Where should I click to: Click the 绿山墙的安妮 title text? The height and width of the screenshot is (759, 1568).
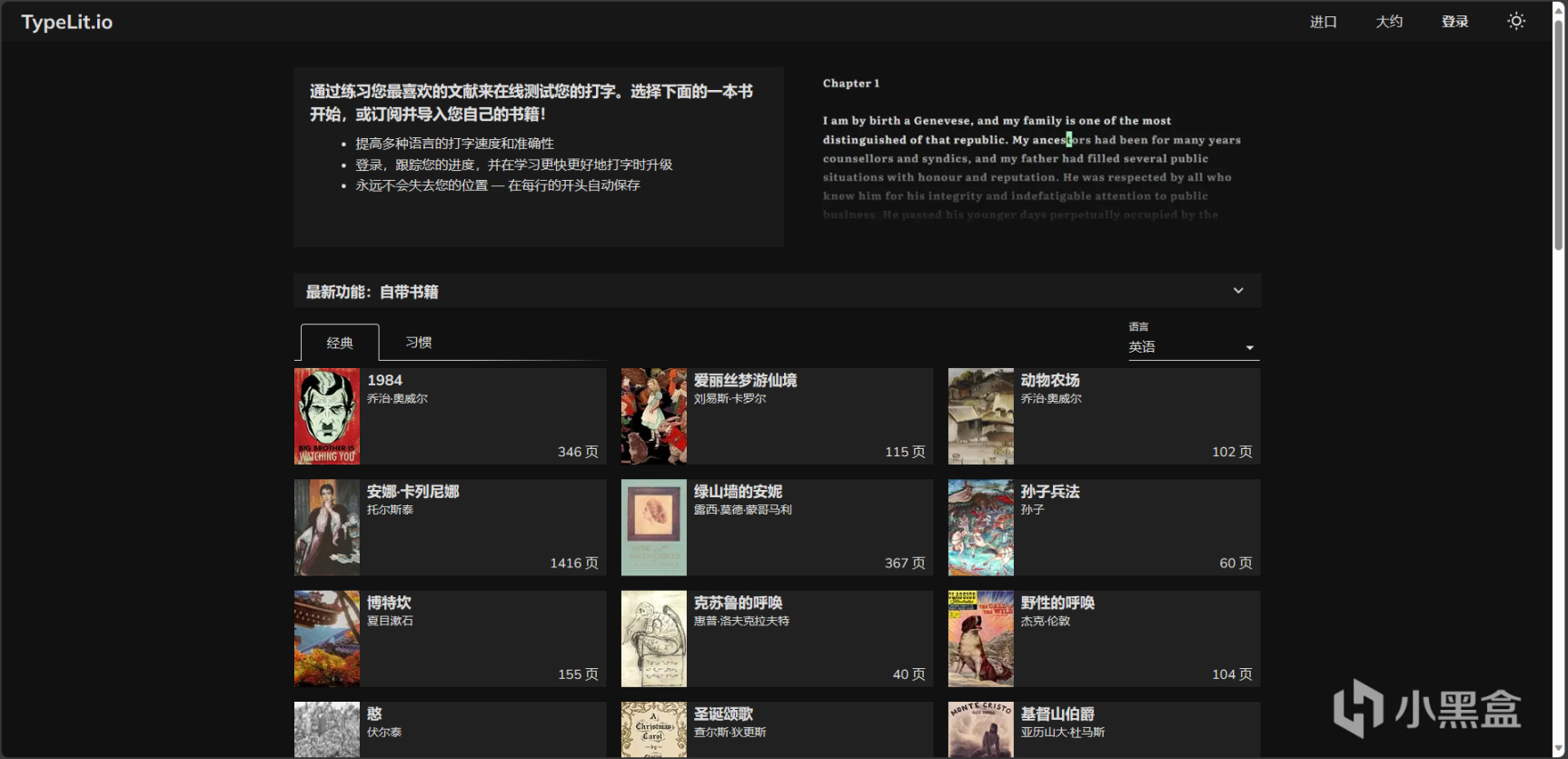pyautogui.click(x=738, y=492)
